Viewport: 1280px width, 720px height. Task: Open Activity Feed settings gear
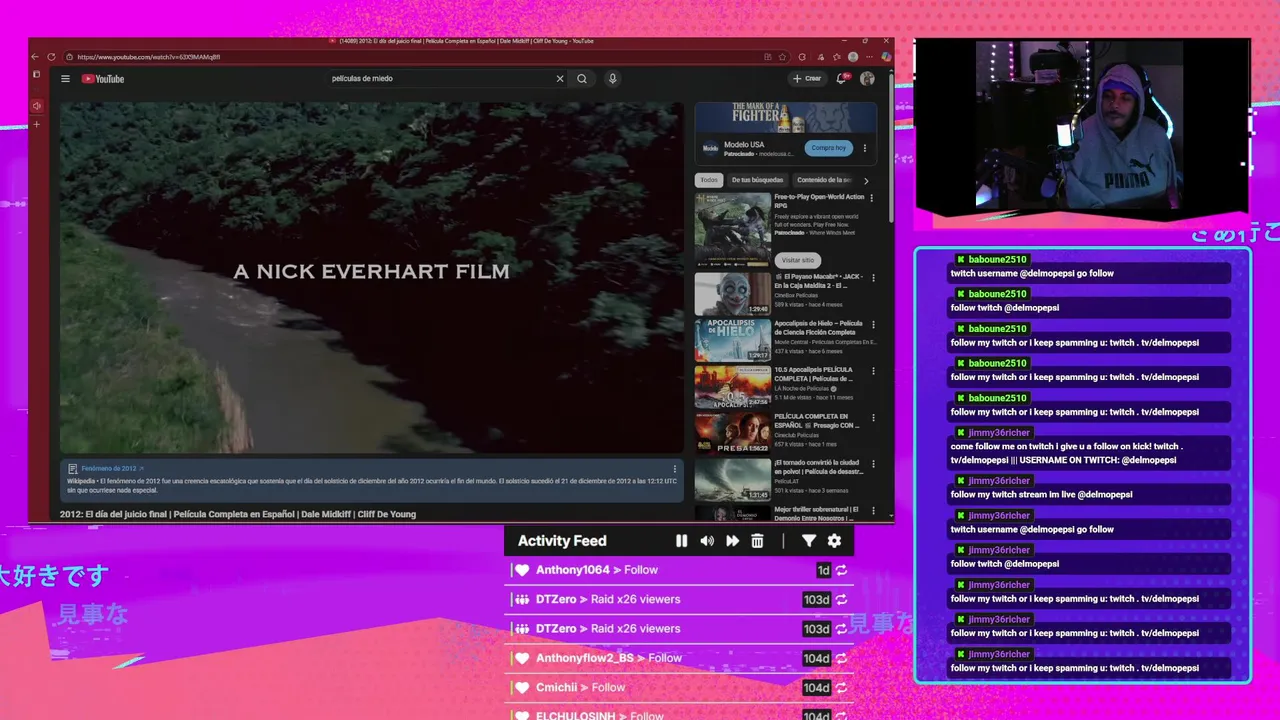point(834,541)
